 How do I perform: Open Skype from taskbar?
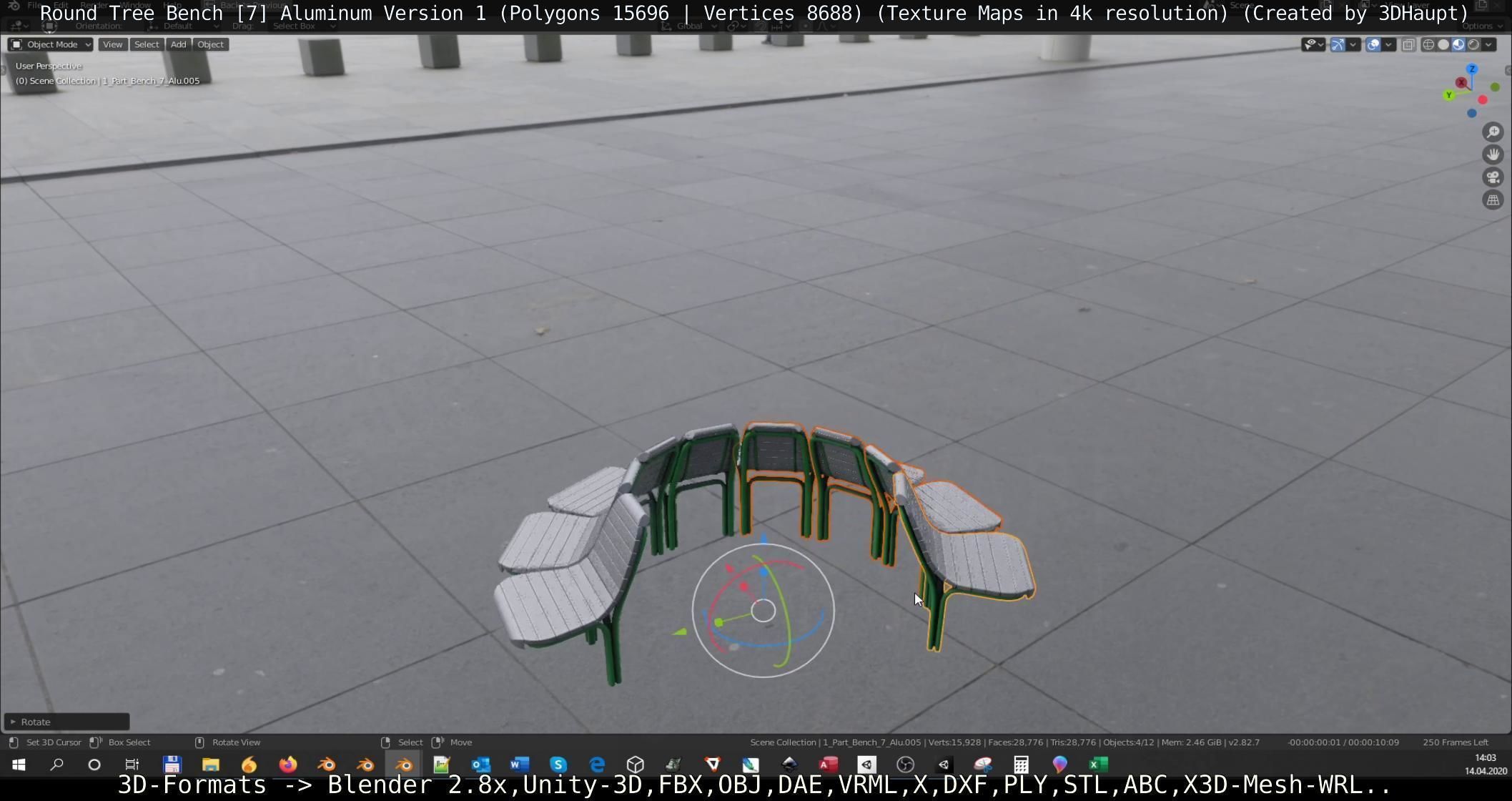(x=558, y=765)
